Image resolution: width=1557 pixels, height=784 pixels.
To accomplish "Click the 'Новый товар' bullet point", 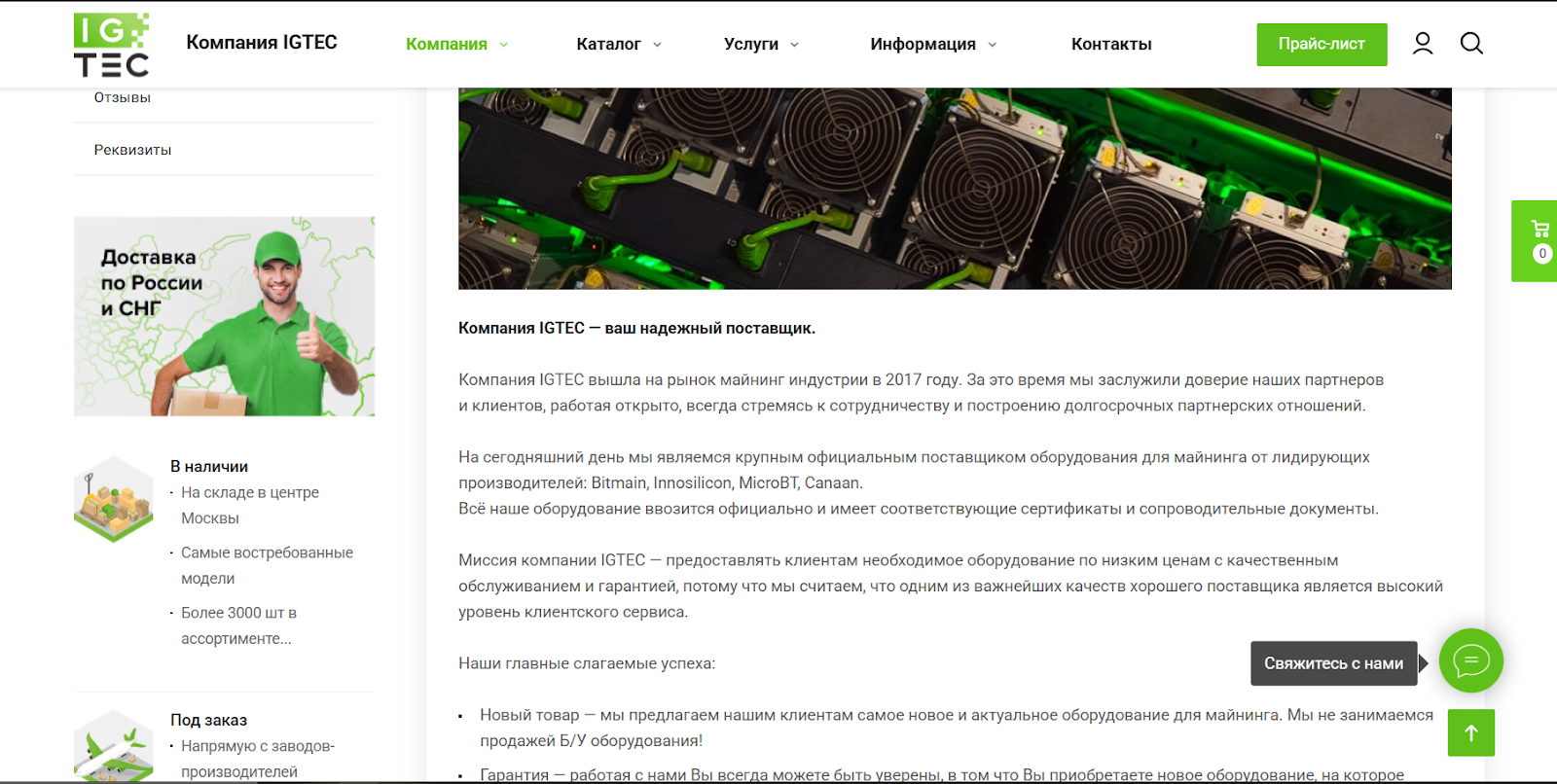I will click(x=956, y=728).
